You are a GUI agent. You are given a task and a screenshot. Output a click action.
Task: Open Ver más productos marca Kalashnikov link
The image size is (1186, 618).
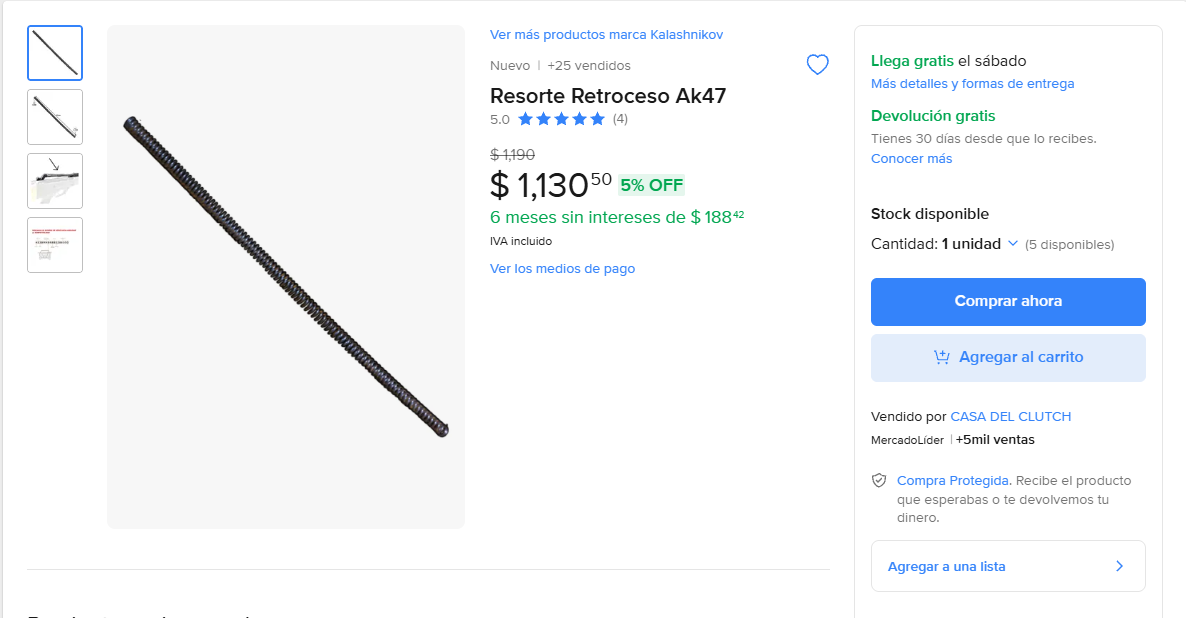606,35
